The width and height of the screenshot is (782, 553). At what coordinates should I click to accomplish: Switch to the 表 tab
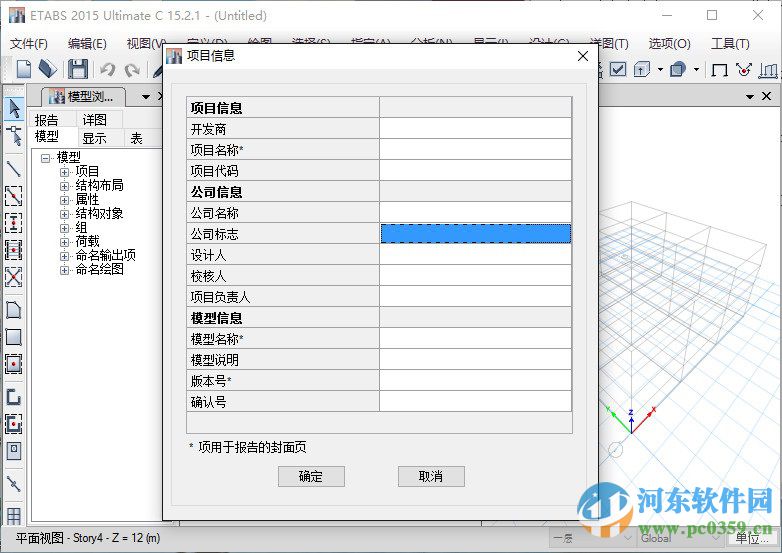(137, 138)
